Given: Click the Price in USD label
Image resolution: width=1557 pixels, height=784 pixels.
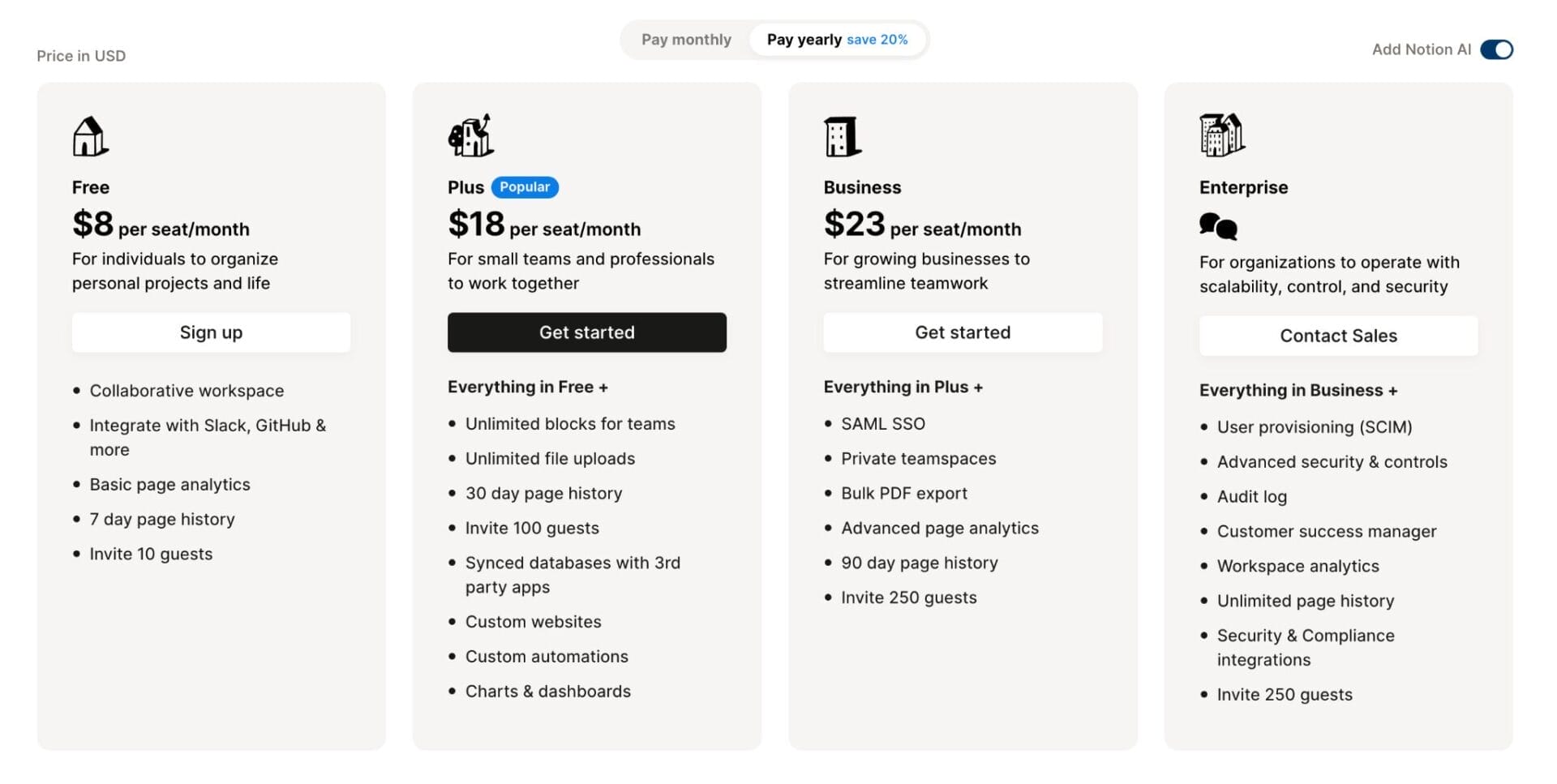Looking at the screenshot, I should coord(80,55).
